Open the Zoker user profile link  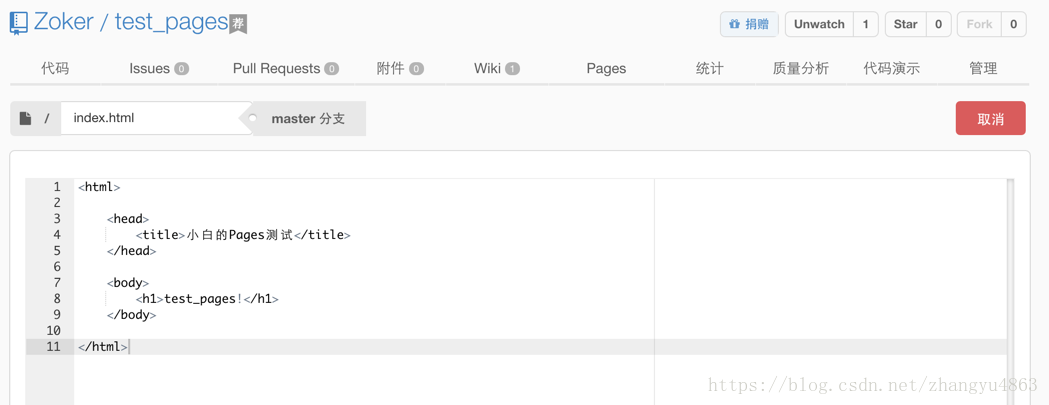(63, 22)
